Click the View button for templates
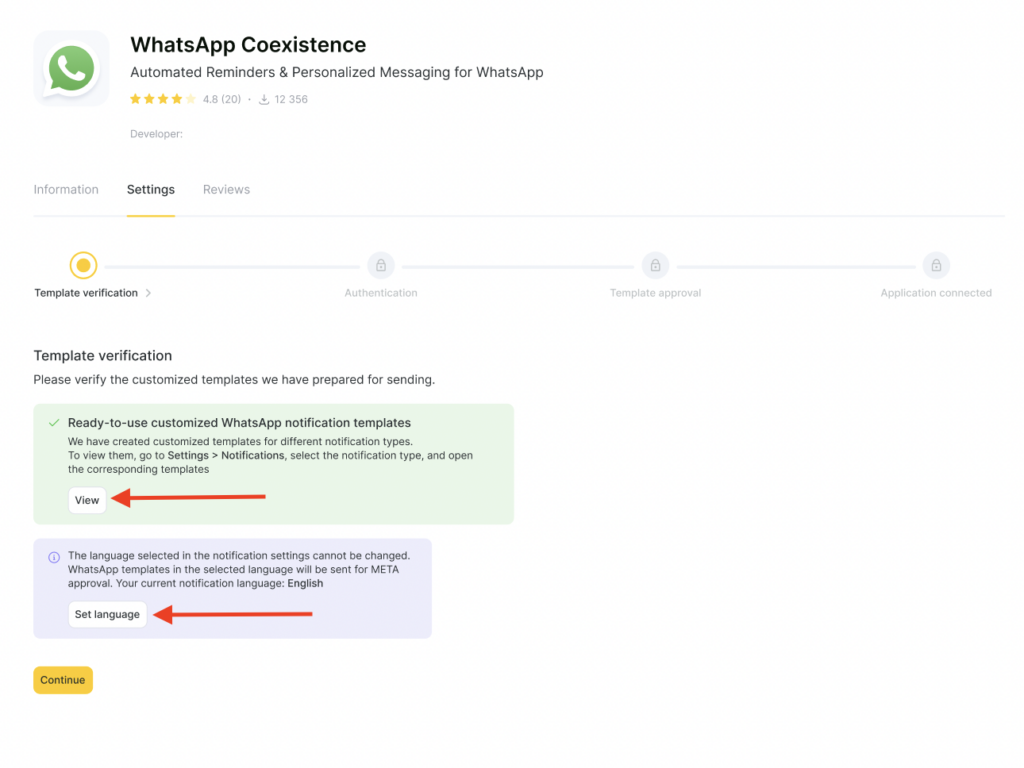This screenshot has height=768, width=1024. pyautogui.click(x=87, y=500)
